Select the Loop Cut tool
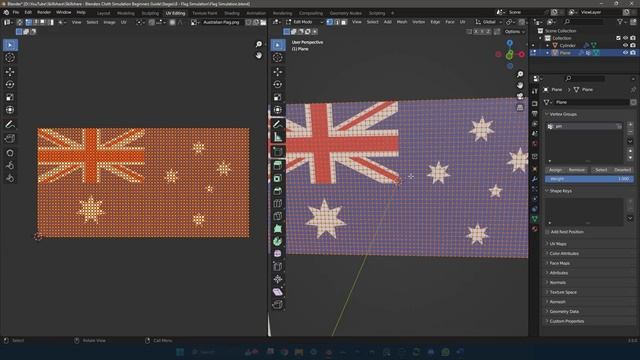This screenshot has width=640, height=360. 278,203
